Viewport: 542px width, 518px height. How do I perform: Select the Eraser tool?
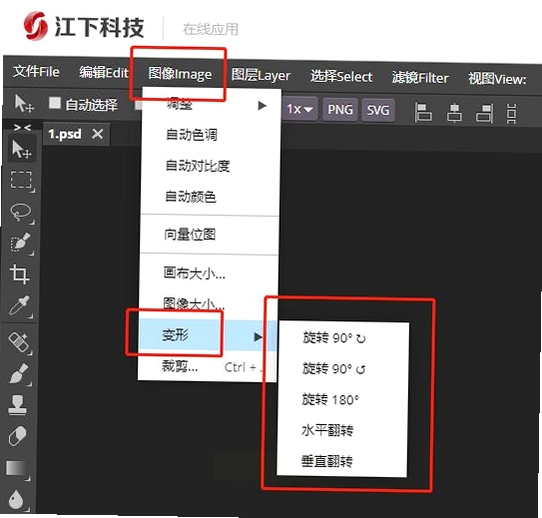18,435
